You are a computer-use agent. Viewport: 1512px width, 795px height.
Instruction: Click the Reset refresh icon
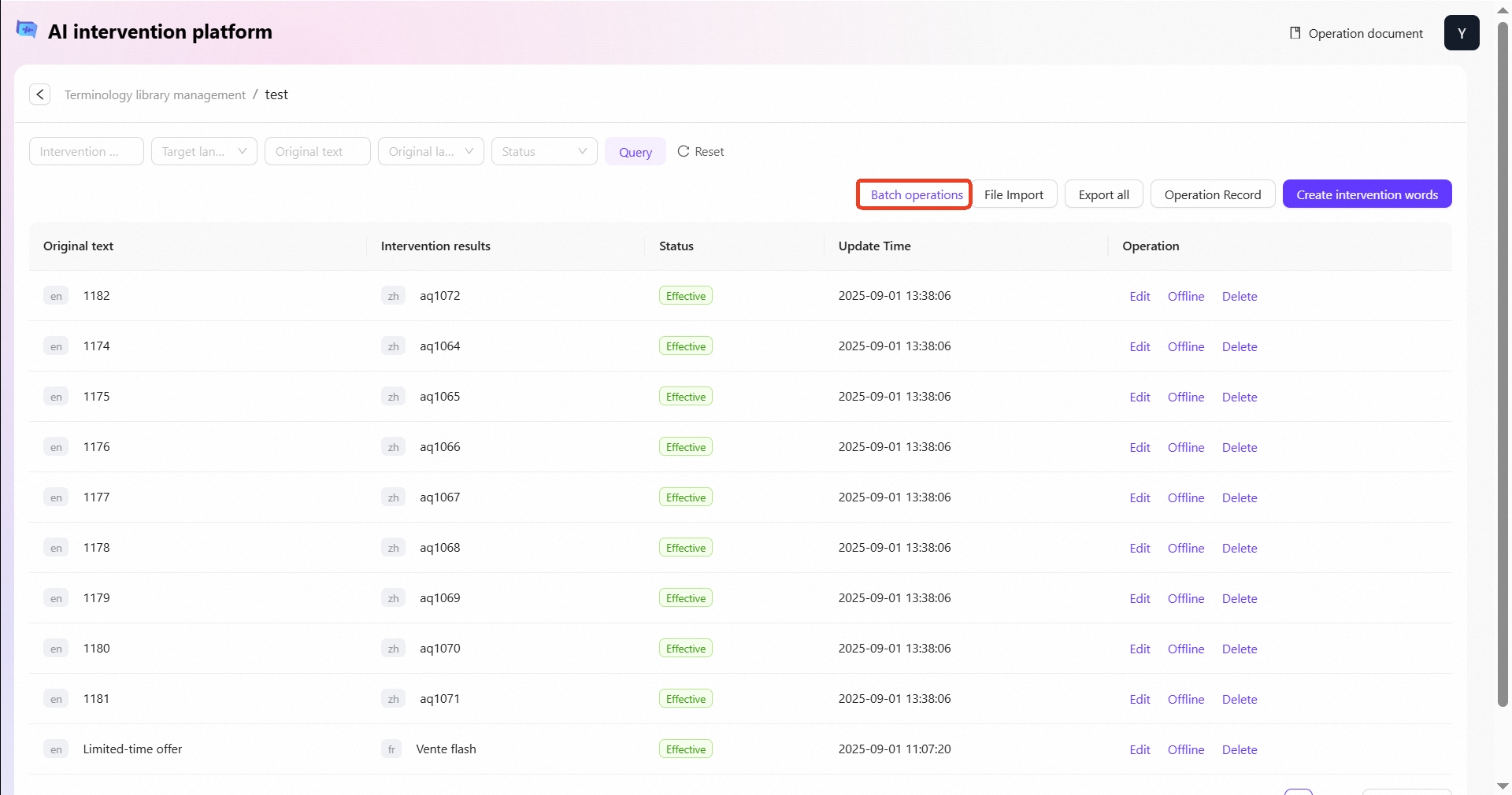pos(684,151)
